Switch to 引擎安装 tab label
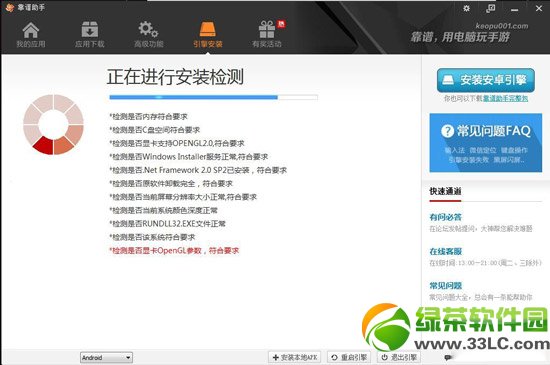This screenshot has height=365, width=550. [x=208, y=44]
